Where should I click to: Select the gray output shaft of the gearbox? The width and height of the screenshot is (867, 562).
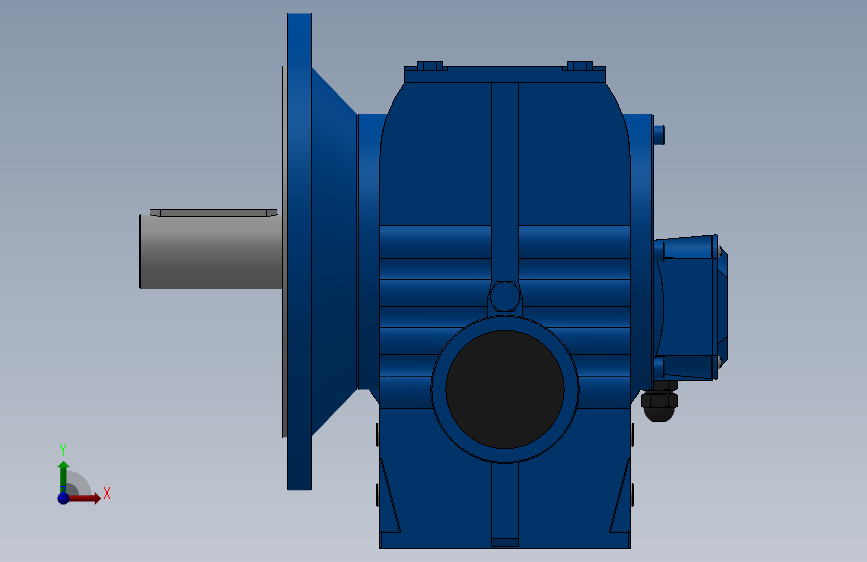[x=211, y=252]
